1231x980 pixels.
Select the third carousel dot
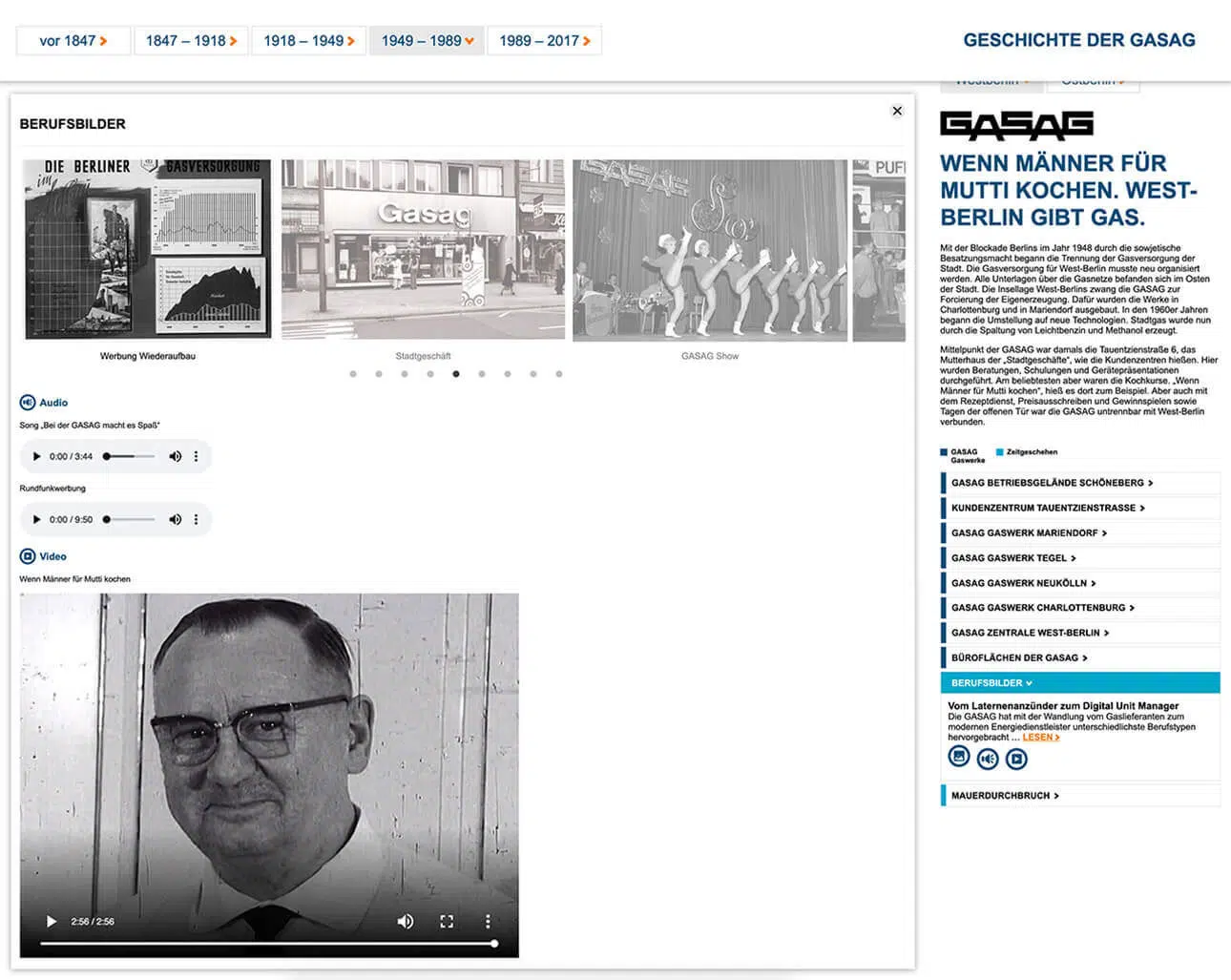point(405,374)
